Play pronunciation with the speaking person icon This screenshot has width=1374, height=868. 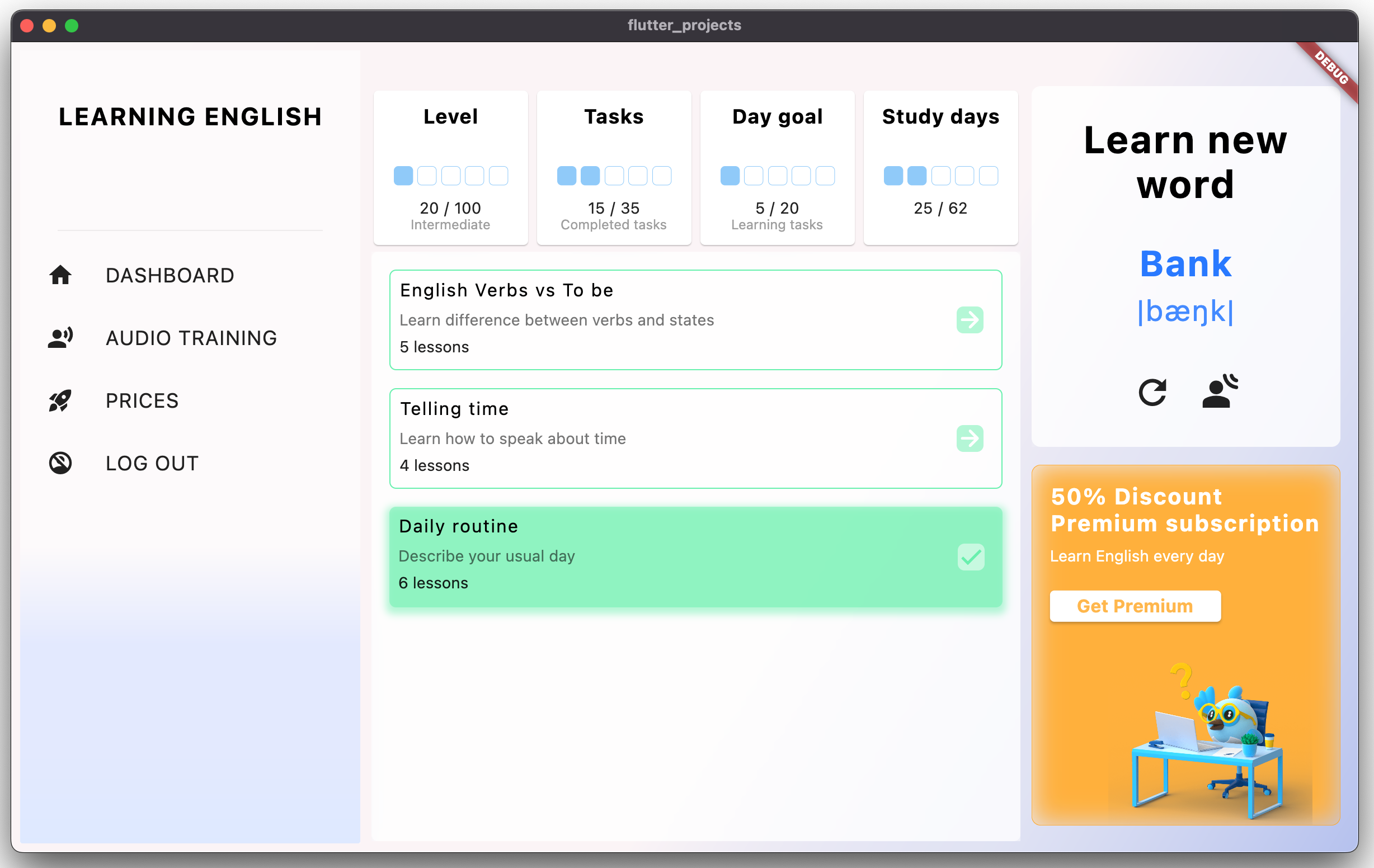(x=1219, y=391)
